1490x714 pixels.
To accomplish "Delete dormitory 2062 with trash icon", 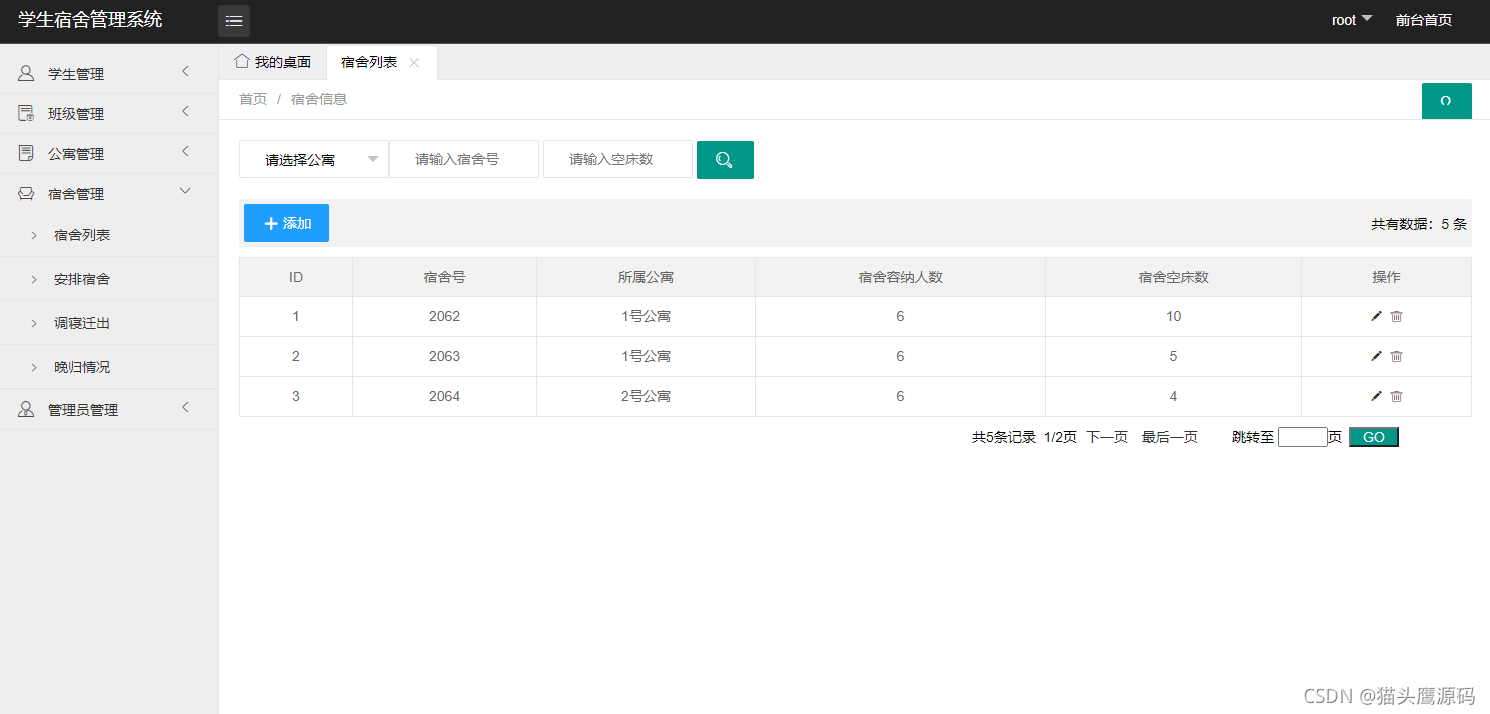I will [x=1397, y=316].
